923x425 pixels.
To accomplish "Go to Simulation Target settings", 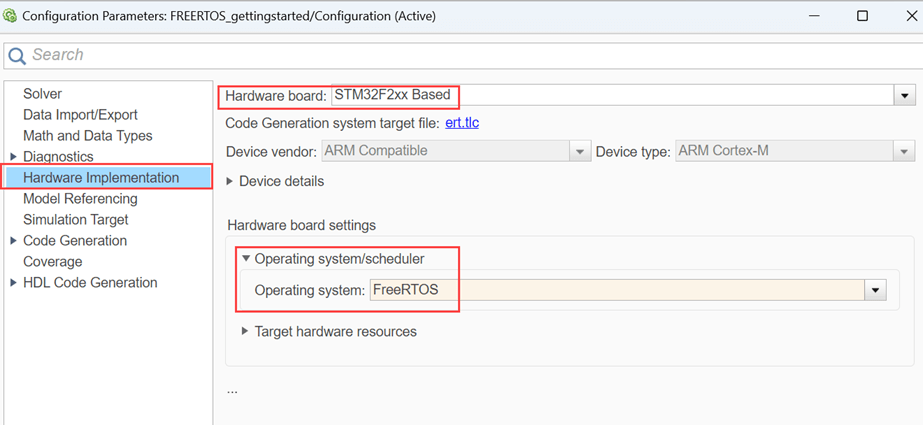I will point(76,220).
